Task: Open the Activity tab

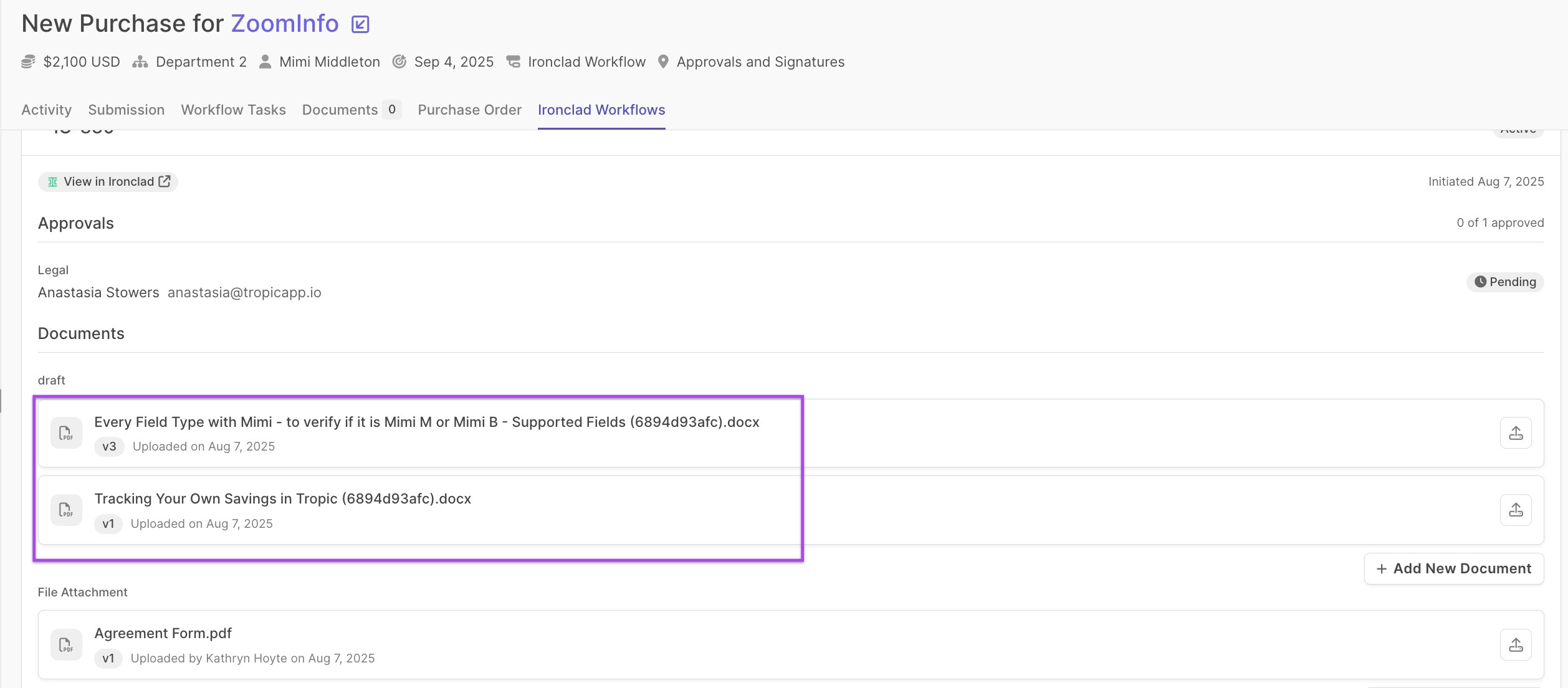Action: (46, 110)
